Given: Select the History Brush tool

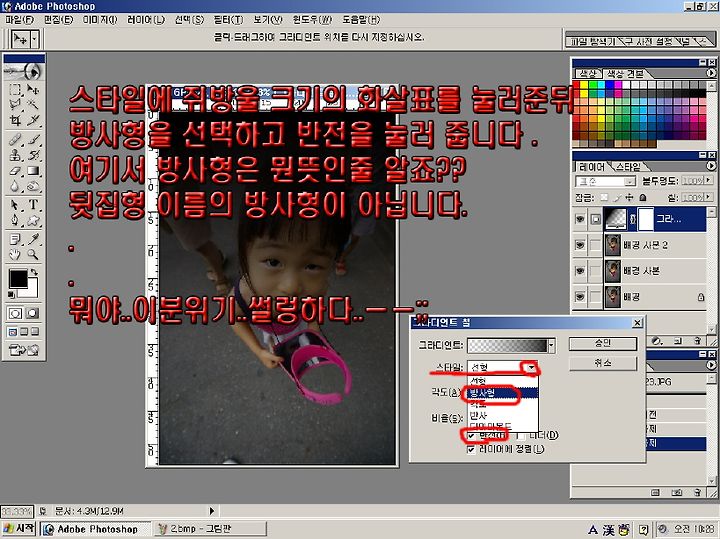Looking at the screenshot, I should (33, 155).
